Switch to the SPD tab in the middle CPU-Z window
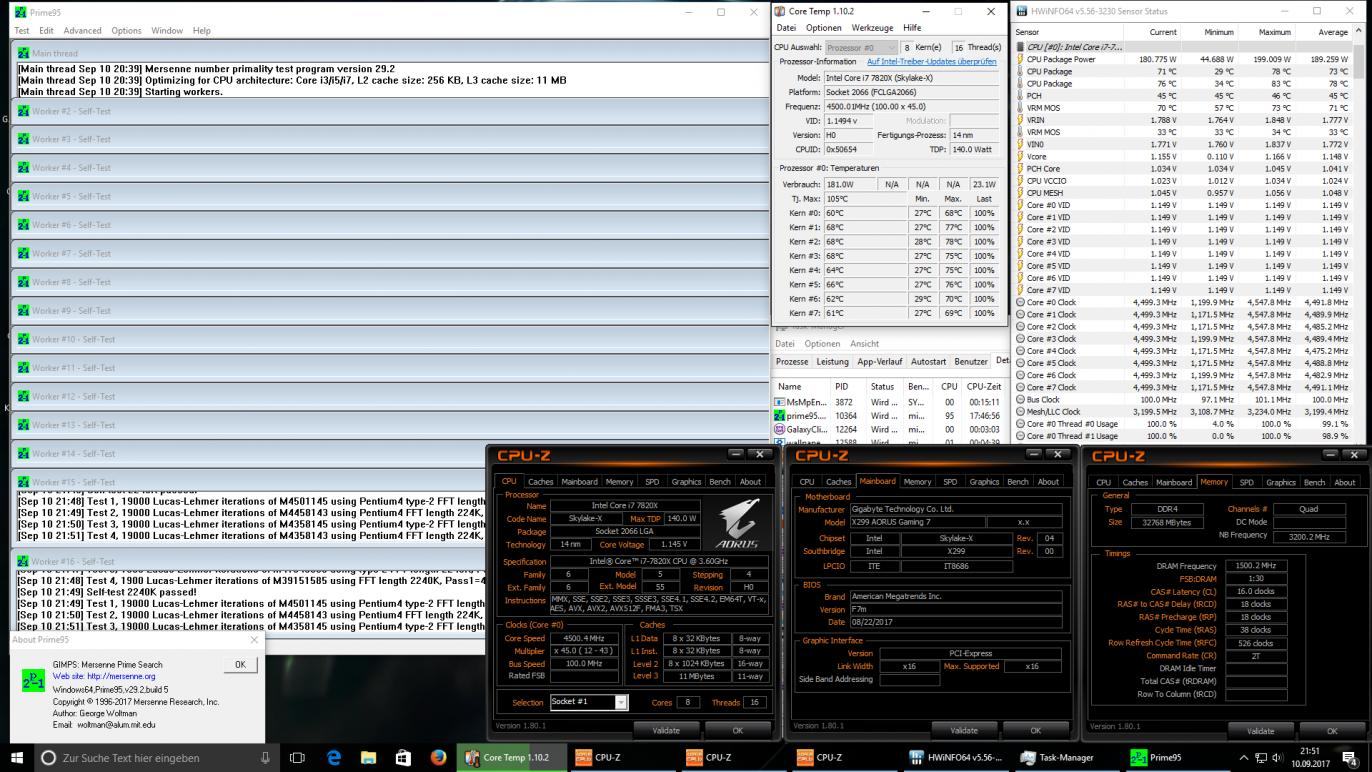The width and height of the screenshot is (1372, 772). coord(950,482)
